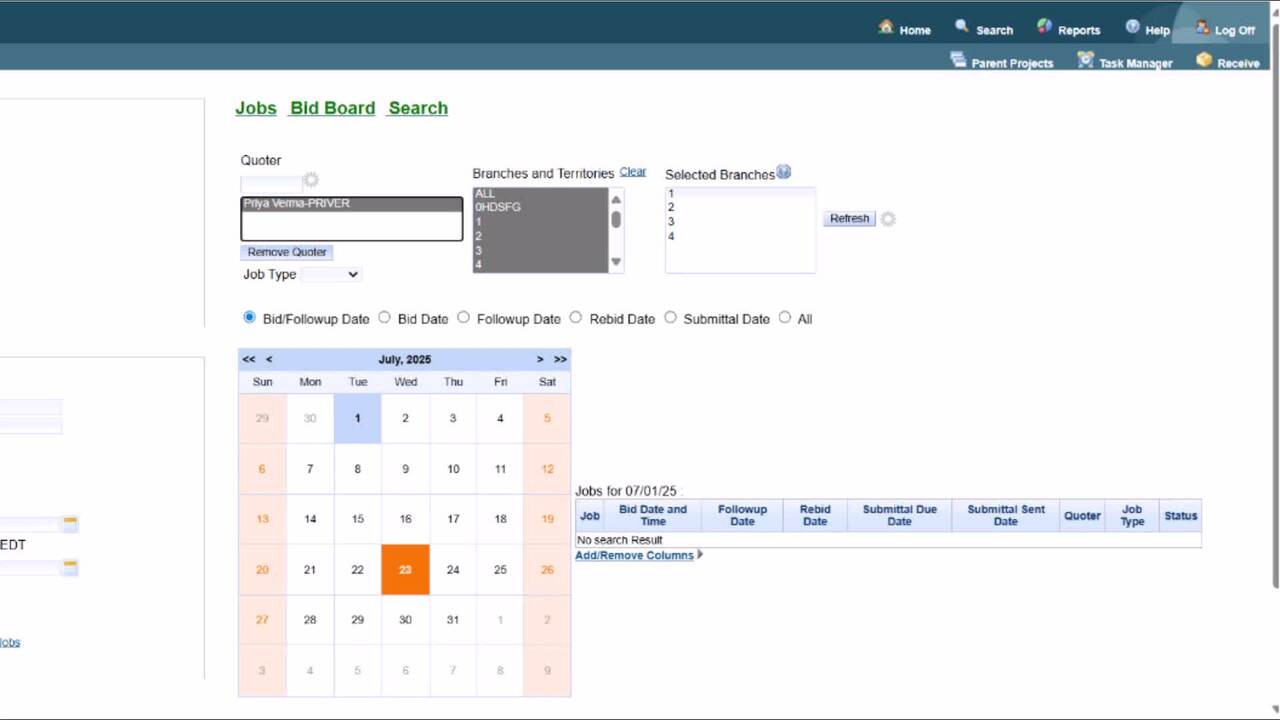This screenshot has width=1280, height=720.
Task: Select July 15 in the calendar
Action: pyautogui.click(x=357, y=519)
